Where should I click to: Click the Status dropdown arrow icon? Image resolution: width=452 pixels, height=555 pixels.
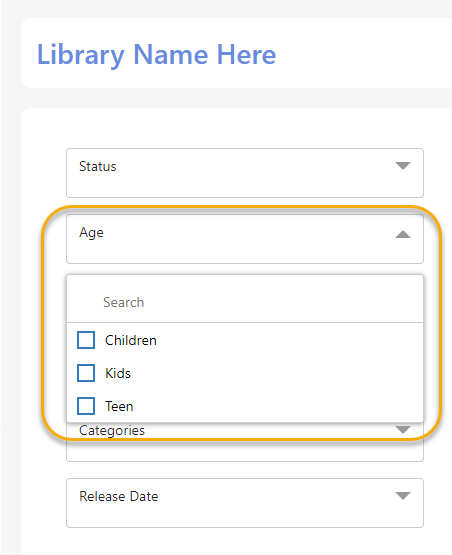403,166
